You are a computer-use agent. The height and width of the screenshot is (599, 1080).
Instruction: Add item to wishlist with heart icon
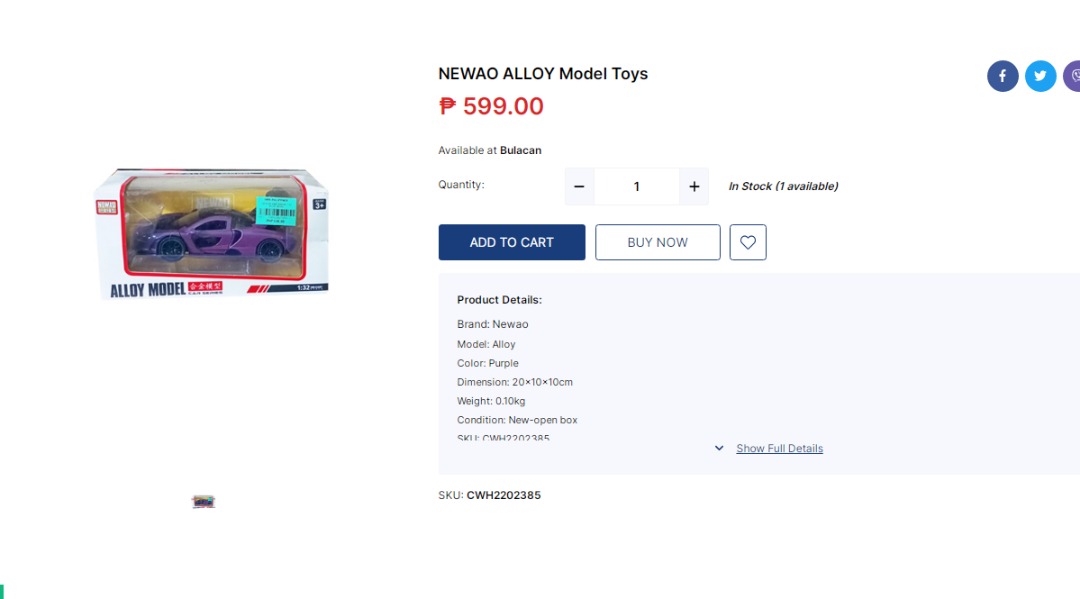pos(748,242)
